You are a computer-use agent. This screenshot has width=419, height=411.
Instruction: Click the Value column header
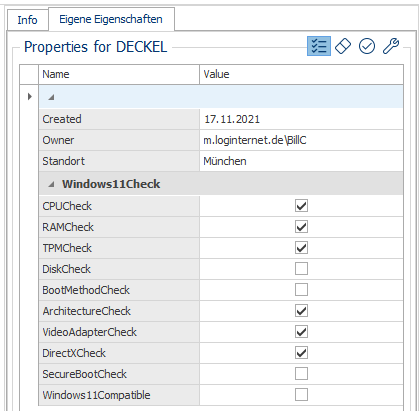(x=301, y=74)
